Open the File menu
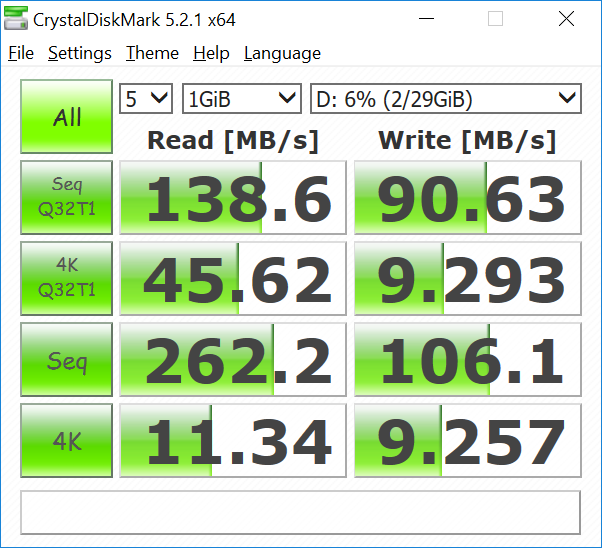602x548 pixels. (x=21, y=53)
